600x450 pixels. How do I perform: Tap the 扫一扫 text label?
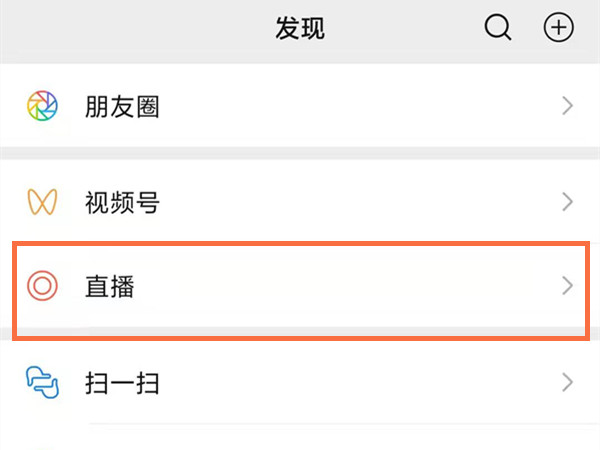tap(122, 383)
